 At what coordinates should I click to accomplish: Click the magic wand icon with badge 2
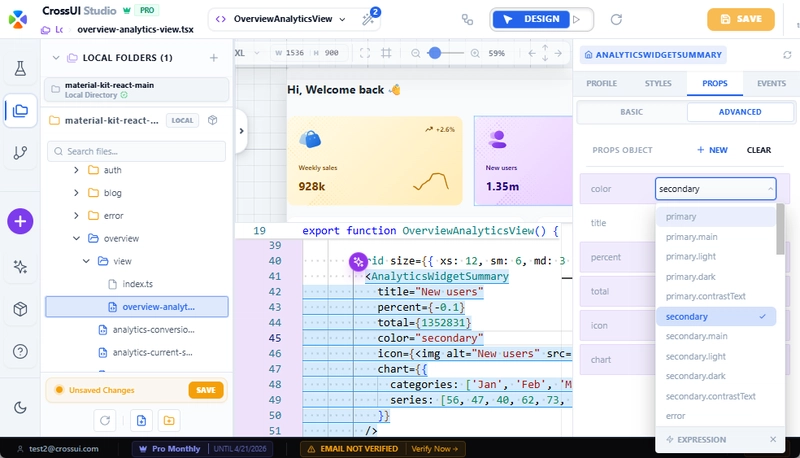[x=369, y=18]
